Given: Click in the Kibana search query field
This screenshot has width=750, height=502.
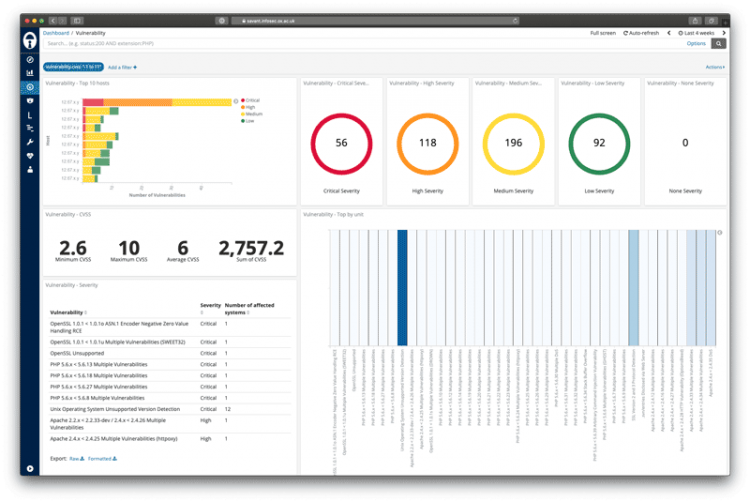Looking at the screenshot, I should [364, 44].
